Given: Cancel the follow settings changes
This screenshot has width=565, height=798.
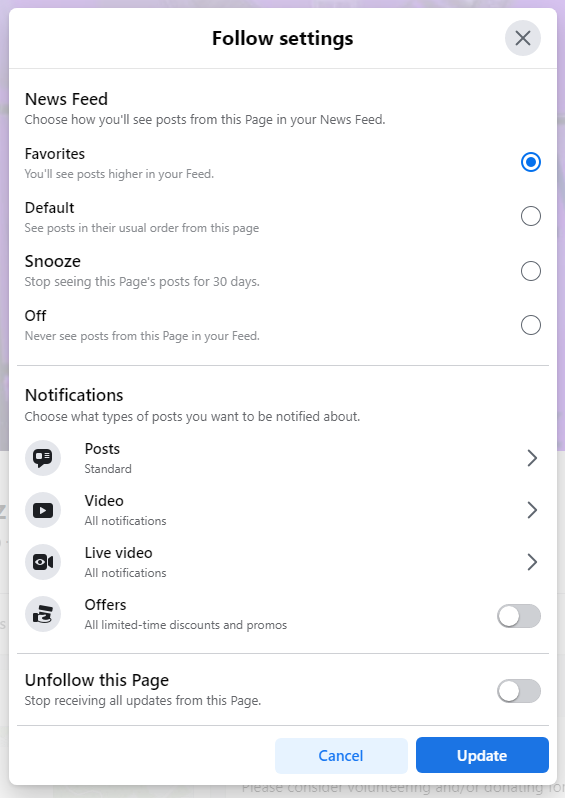Looking at the screenshot, I should 341,755.
